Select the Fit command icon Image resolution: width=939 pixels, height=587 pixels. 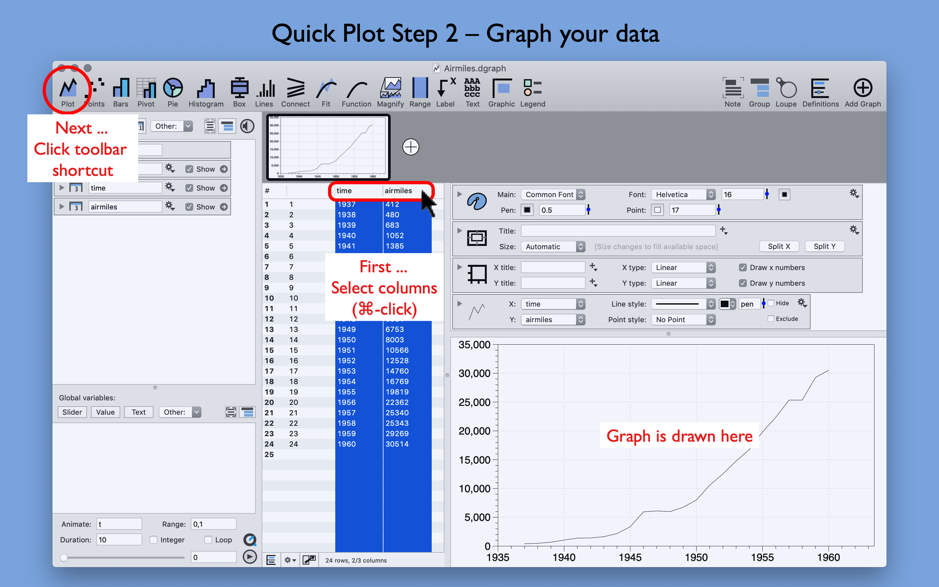point(326,88)
